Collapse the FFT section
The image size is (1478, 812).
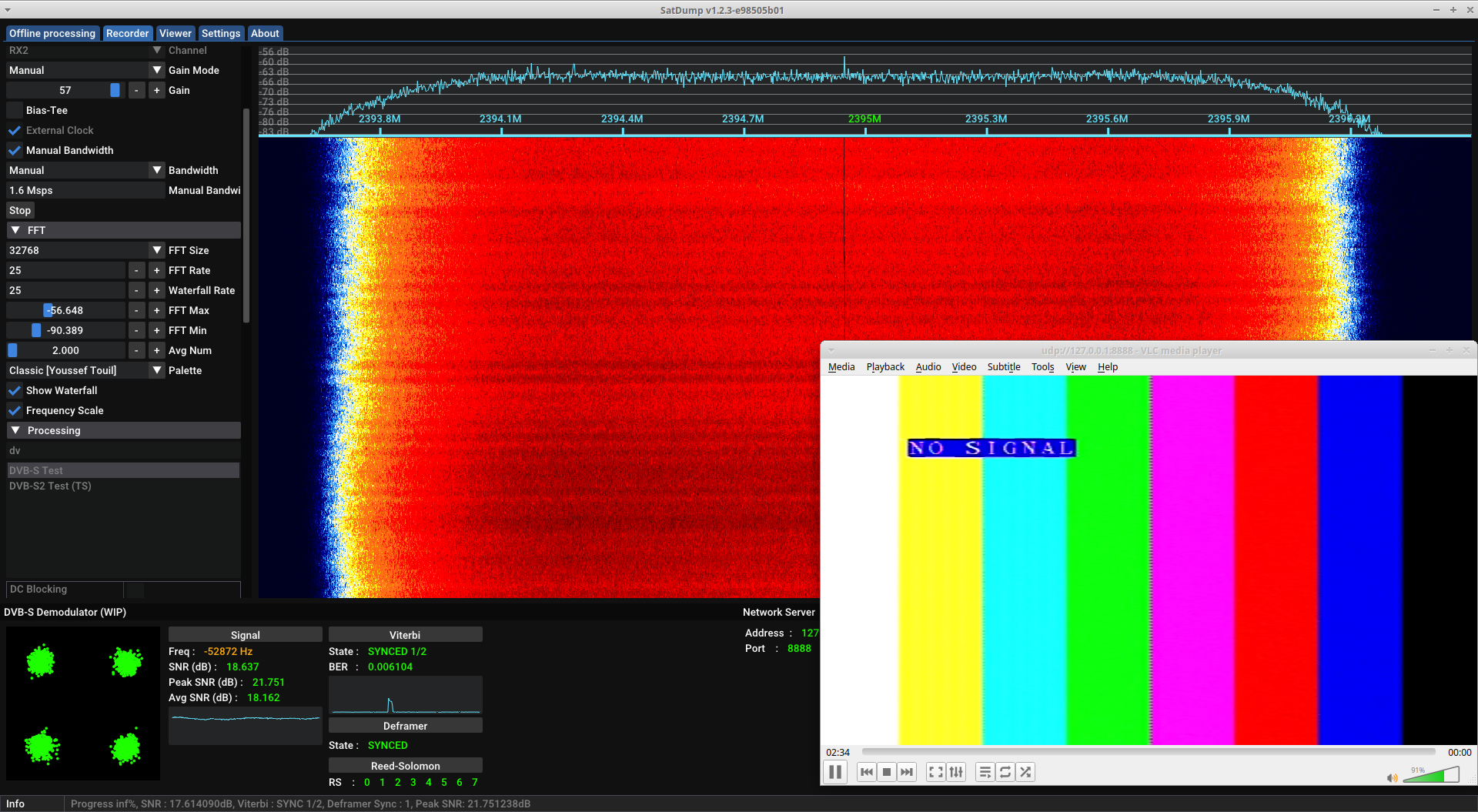click(15, 229)
